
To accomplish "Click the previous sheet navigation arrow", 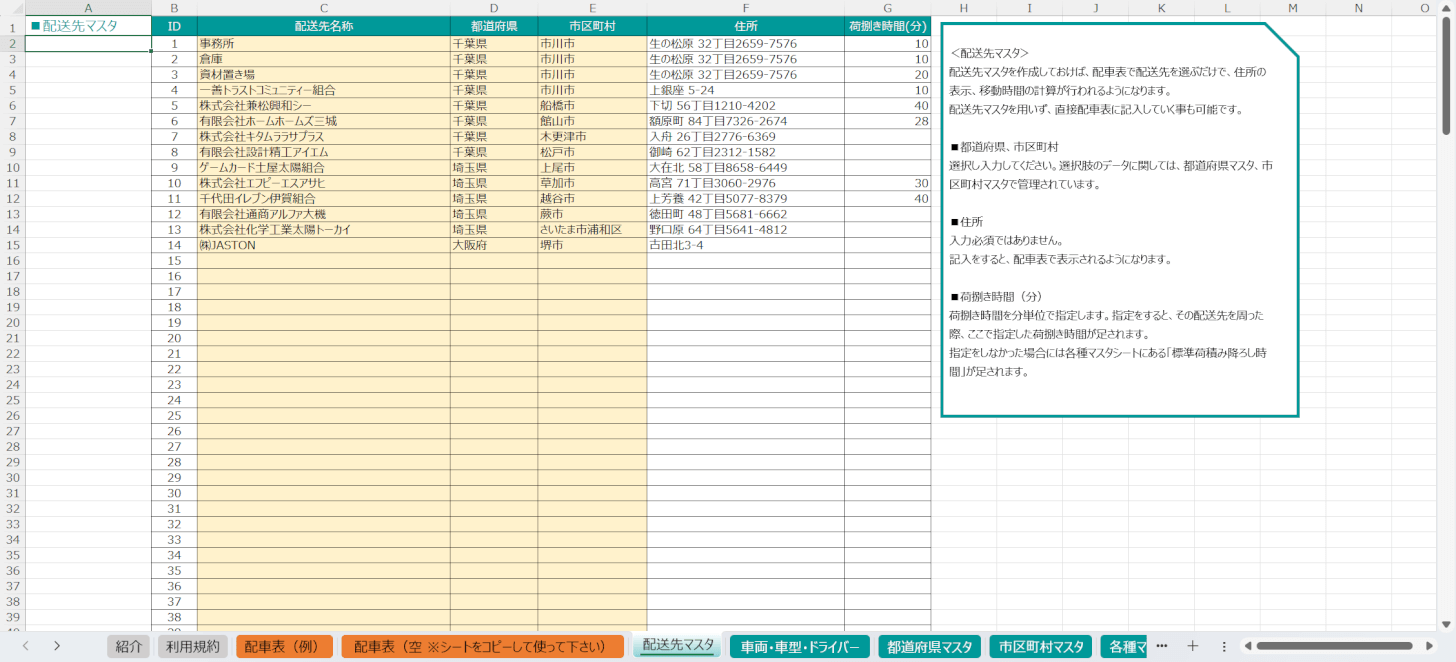I will [25, 646].
